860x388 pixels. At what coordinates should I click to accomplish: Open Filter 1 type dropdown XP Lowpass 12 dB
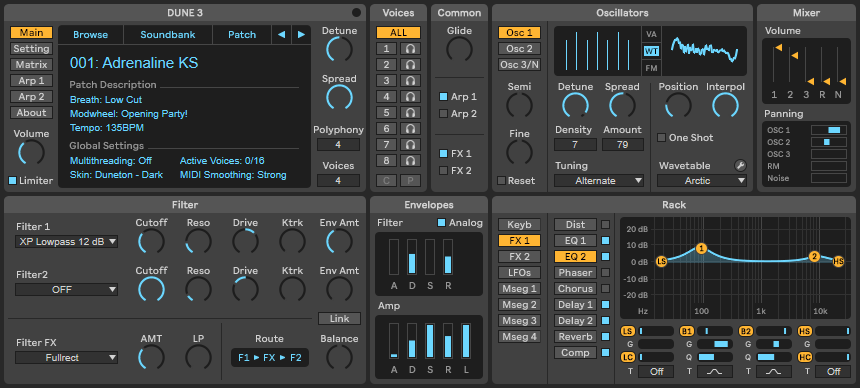(66, 241)
